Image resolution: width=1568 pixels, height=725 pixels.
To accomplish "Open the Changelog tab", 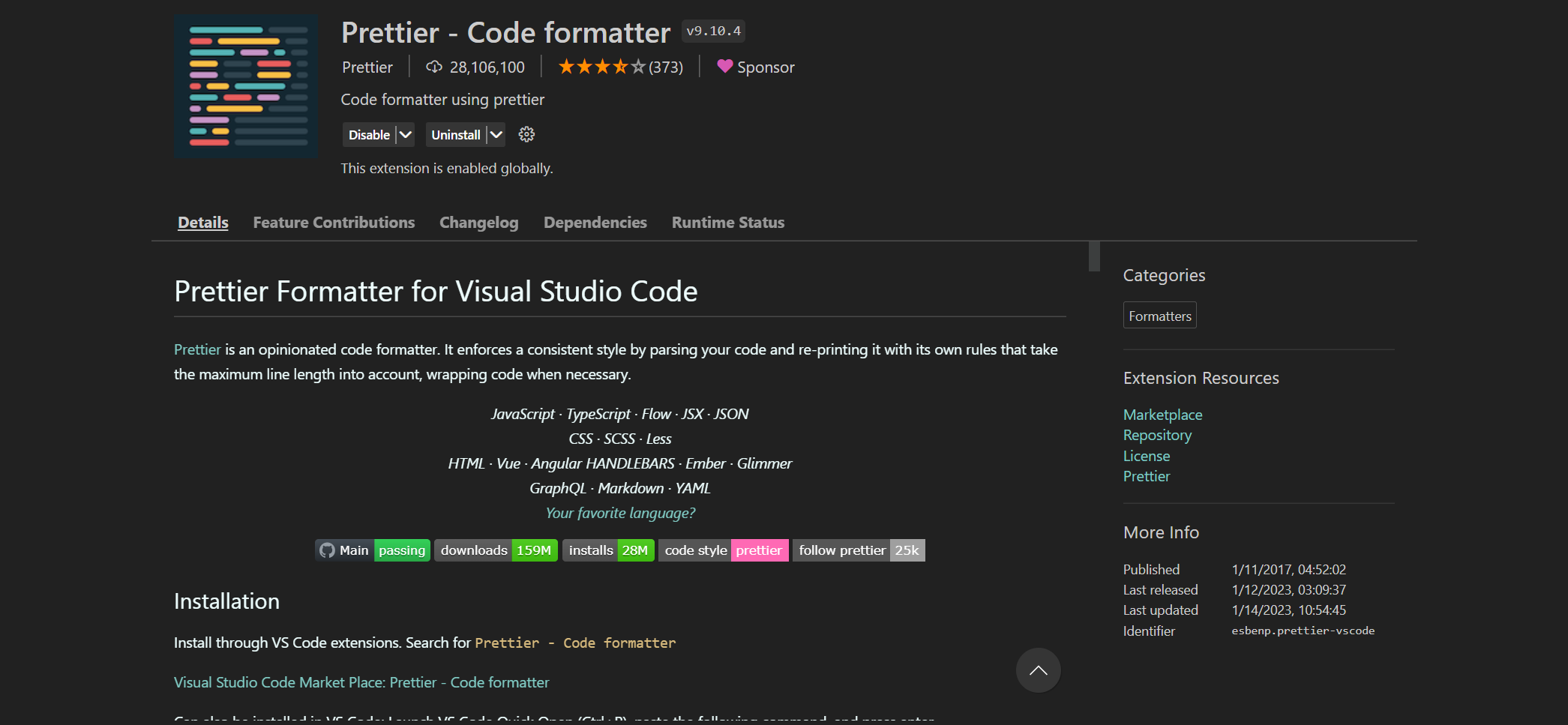I will 479,223.
